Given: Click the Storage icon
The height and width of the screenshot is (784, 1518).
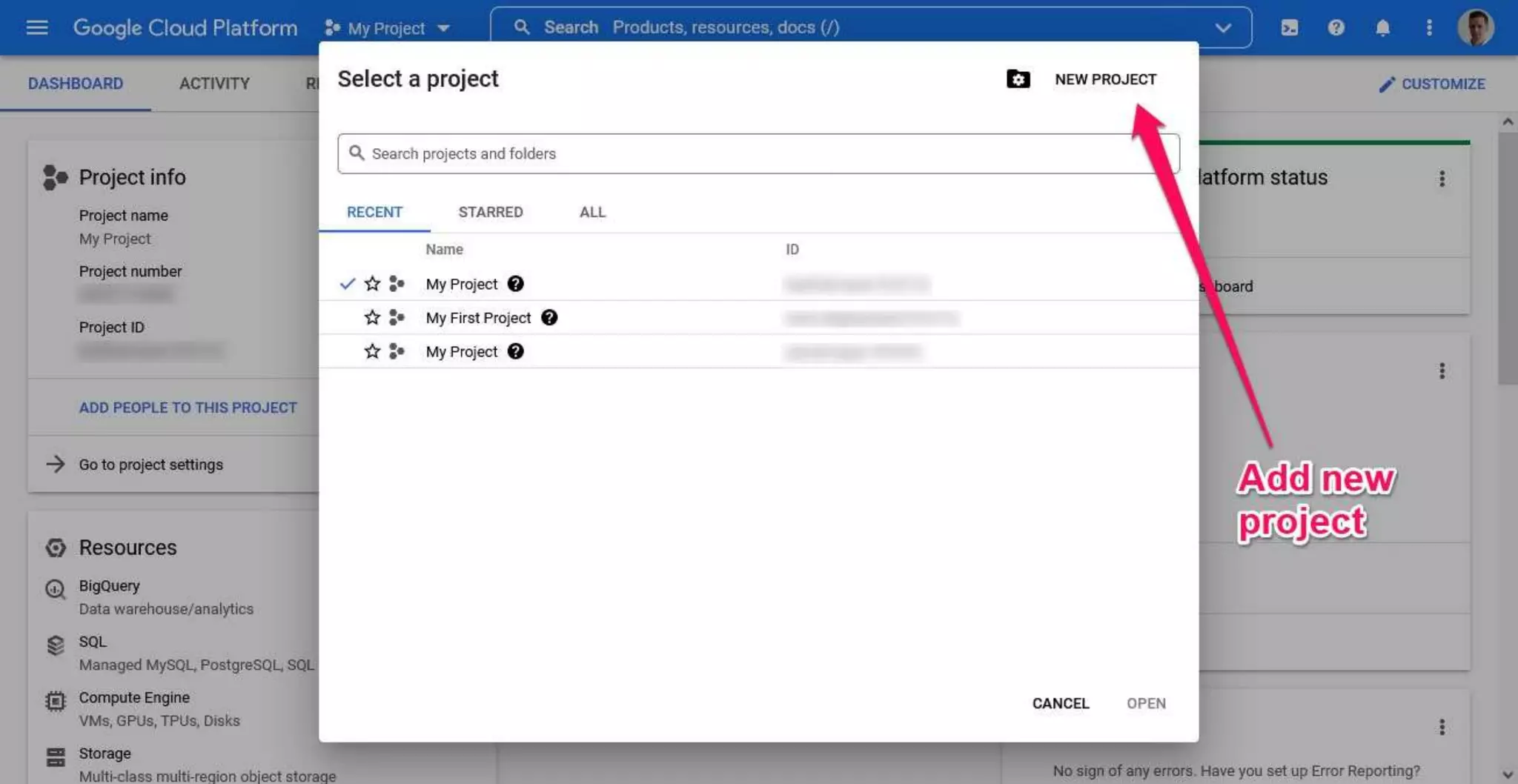Looking at the screenshot, I should 56,757.
